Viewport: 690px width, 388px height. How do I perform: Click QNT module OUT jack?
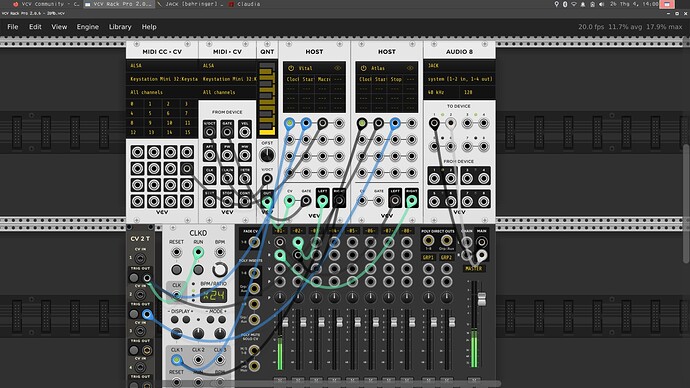[267, 202]
